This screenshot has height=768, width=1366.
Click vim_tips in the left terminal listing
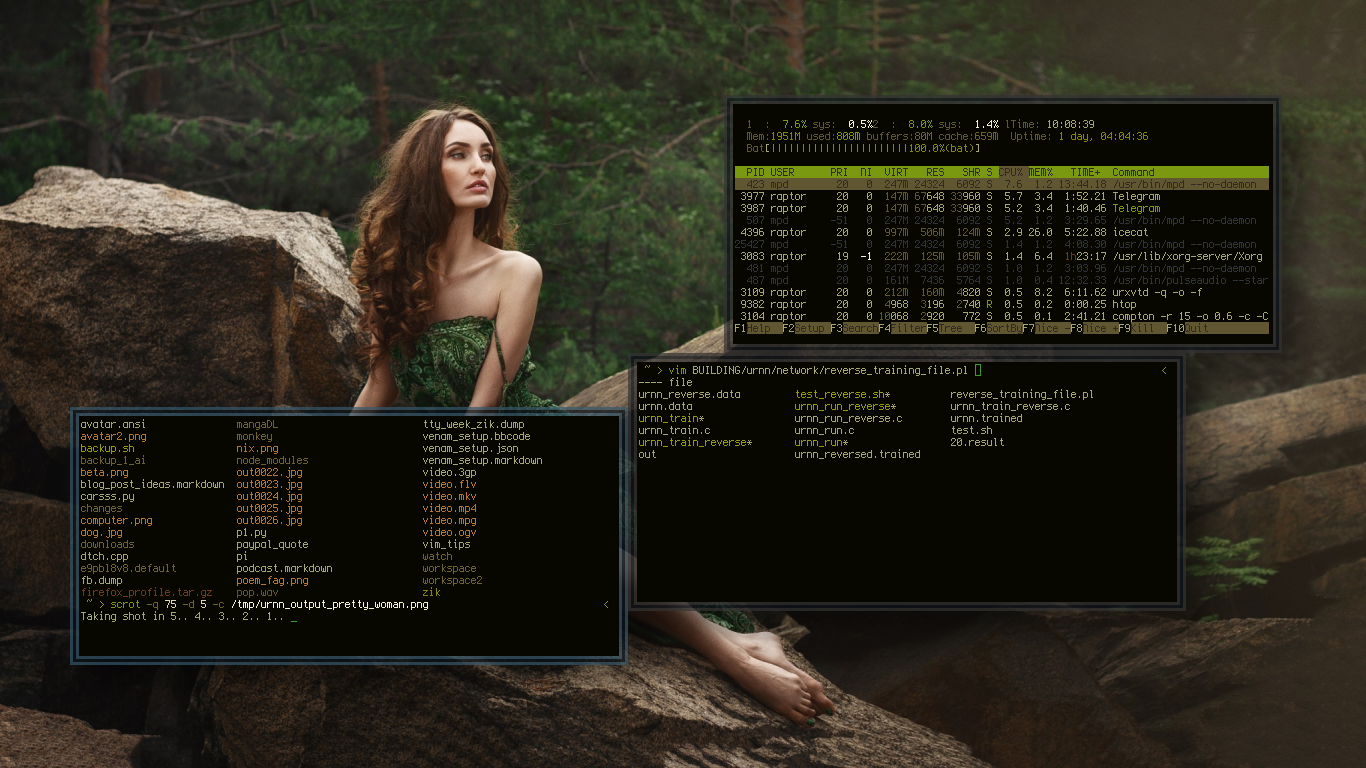point(446,544)
